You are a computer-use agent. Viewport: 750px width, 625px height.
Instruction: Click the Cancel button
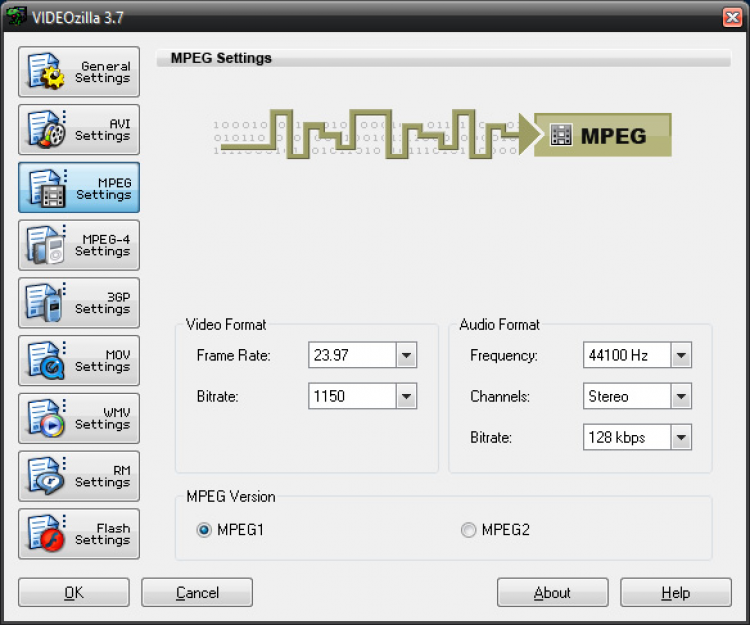click(x=197, y=592)
